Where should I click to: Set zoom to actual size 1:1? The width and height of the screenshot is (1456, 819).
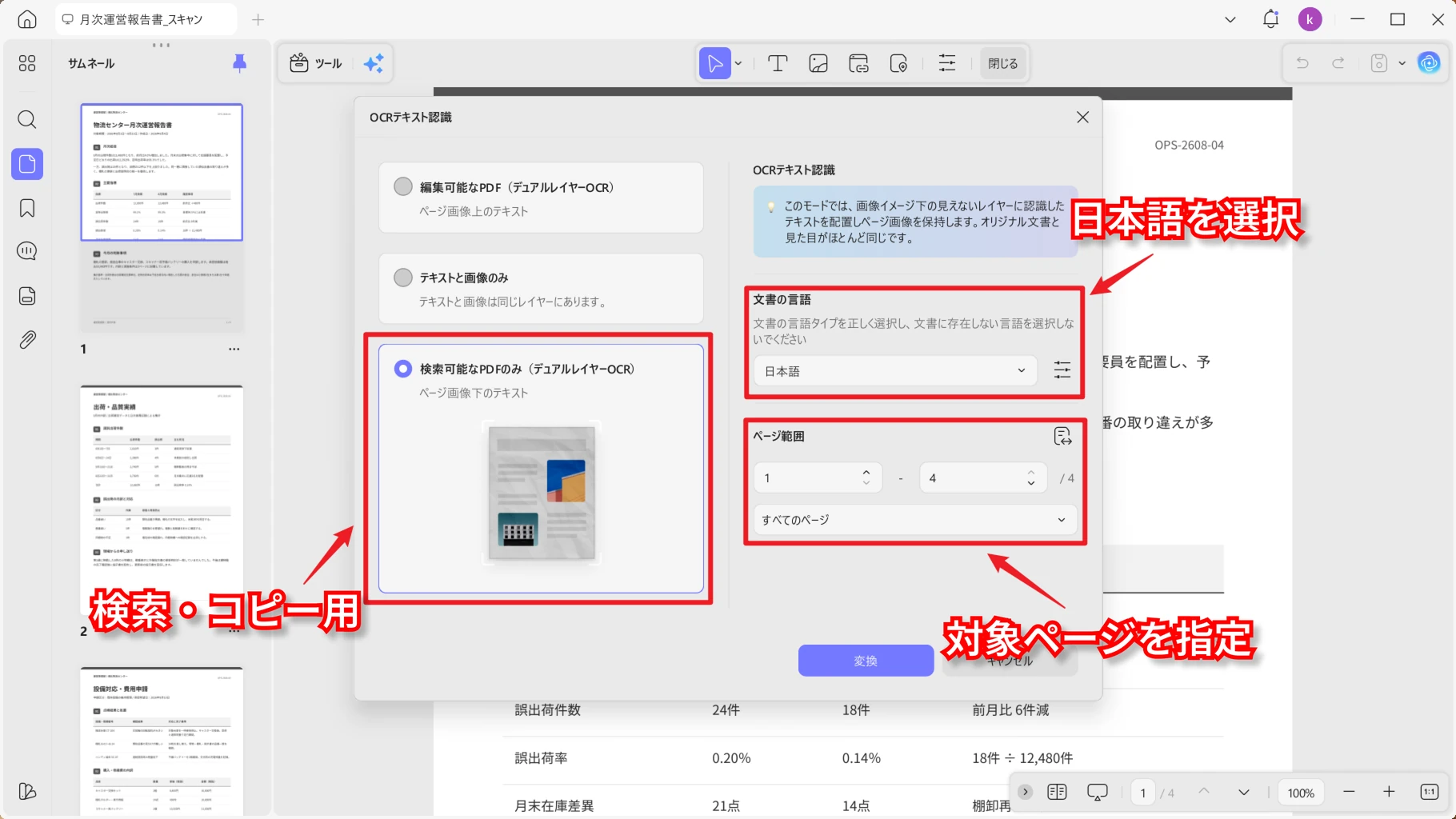[1430, 792]
